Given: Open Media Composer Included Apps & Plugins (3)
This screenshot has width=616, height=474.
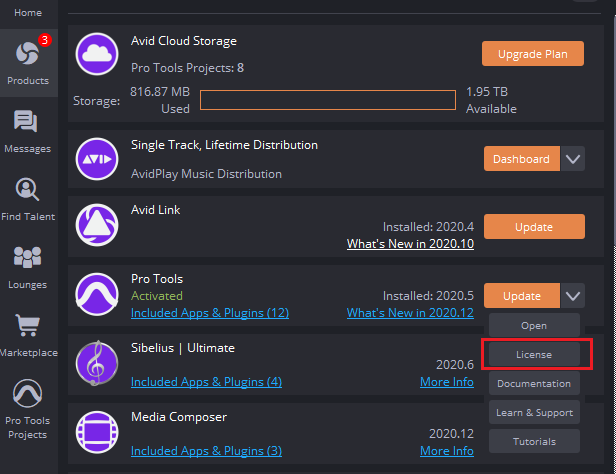Looking at the screenshot, I should pos(206,451).
